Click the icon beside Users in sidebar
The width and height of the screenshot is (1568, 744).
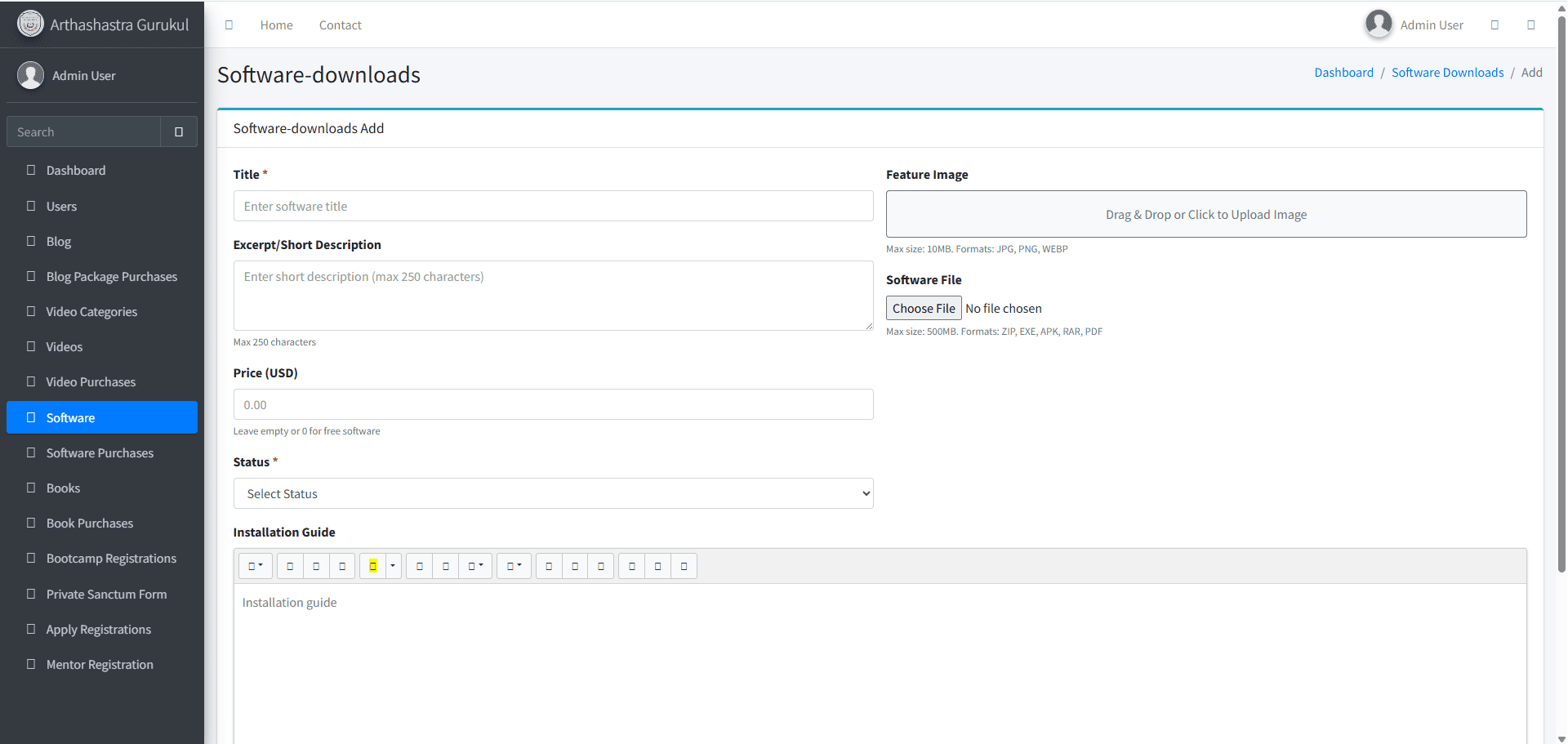pyautogui.click(x=31, y=206)
